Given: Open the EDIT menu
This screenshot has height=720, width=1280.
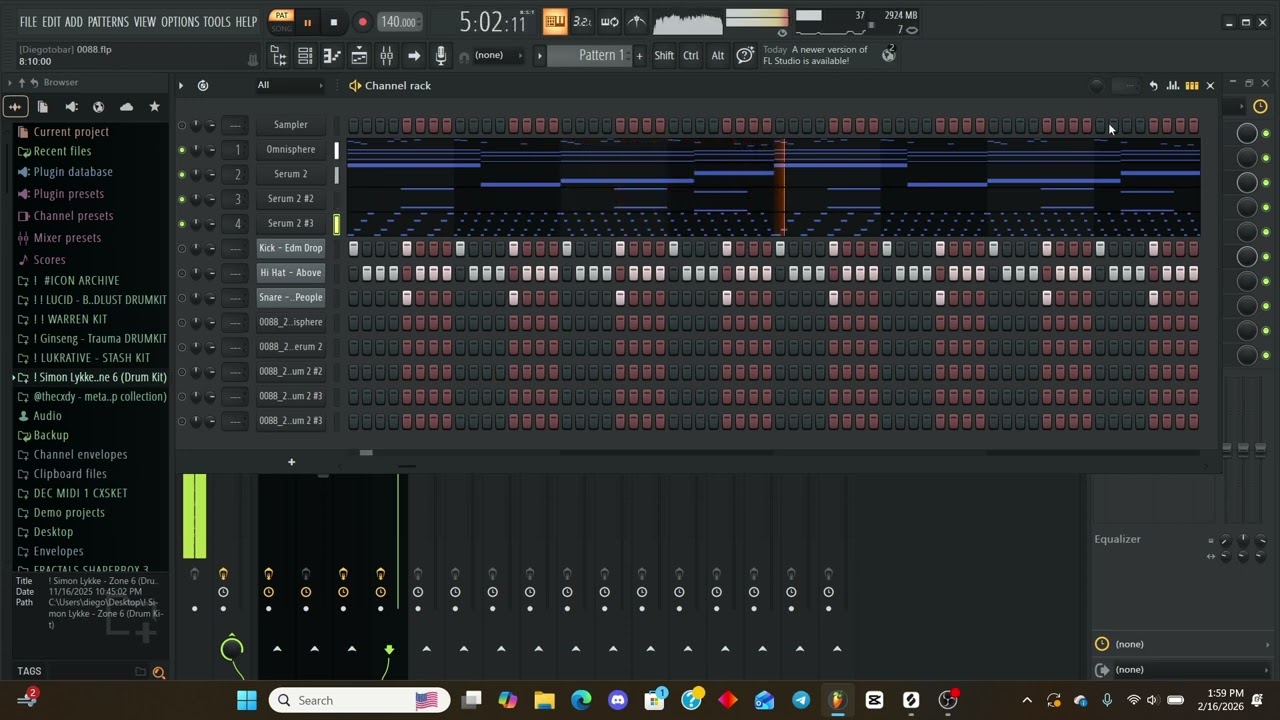Looking at the screenshot, I should pos(51,22).
